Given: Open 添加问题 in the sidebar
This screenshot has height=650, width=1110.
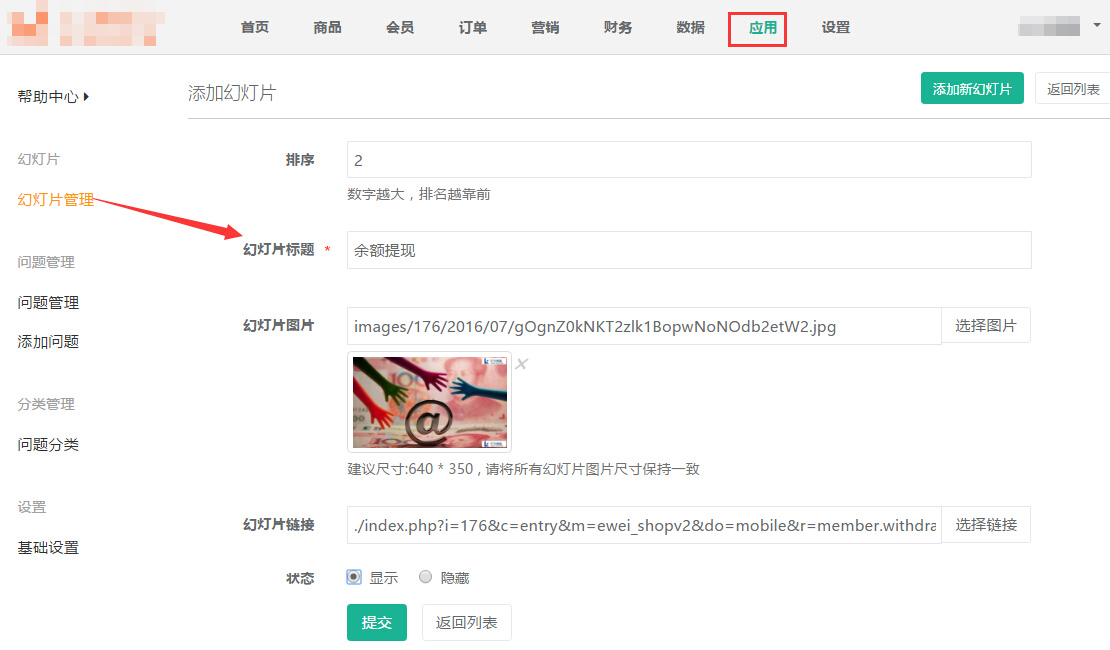Looking at the screenshot, I should click(x=48, y=342).
